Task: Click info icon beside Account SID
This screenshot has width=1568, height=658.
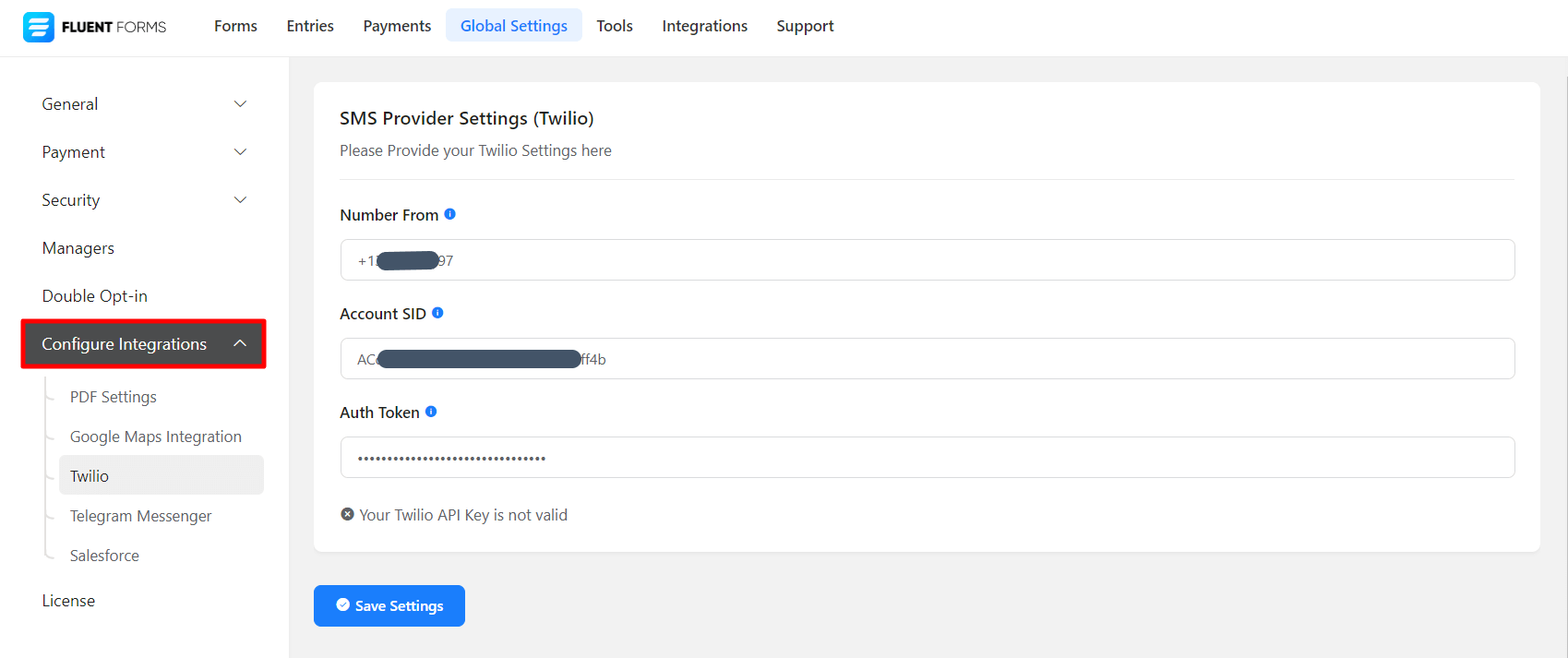Action: (437, 313)
